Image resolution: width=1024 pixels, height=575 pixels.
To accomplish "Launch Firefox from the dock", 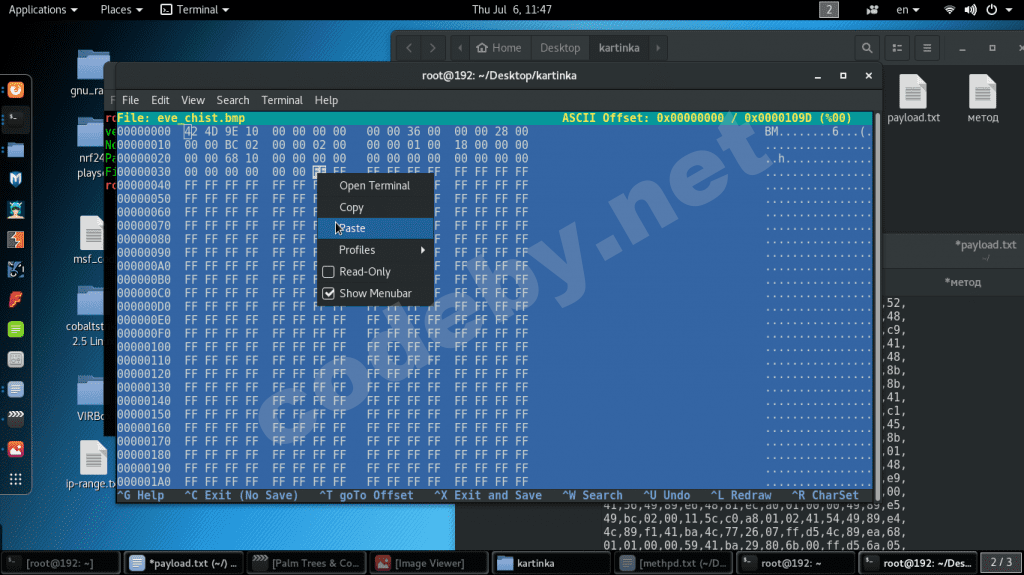I will pyautogui.click(x=16, y=90).
